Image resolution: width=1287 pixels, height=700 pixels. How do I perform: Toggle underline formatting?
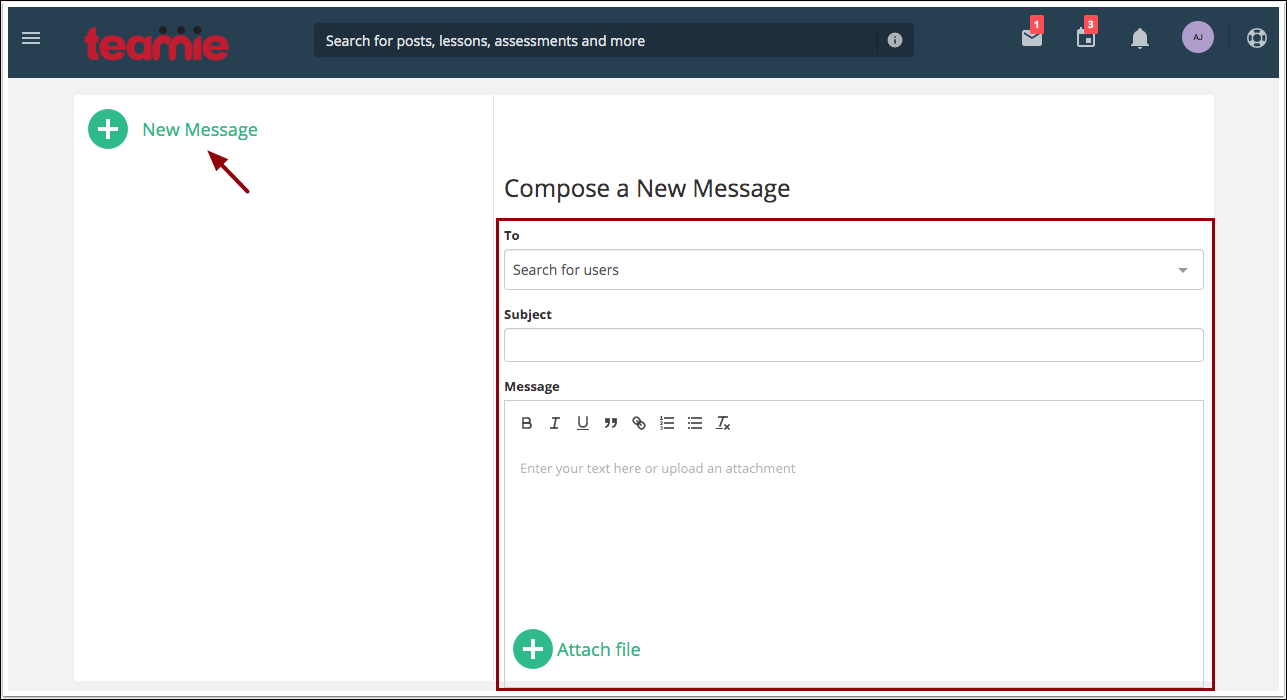[x=583, y=423]
